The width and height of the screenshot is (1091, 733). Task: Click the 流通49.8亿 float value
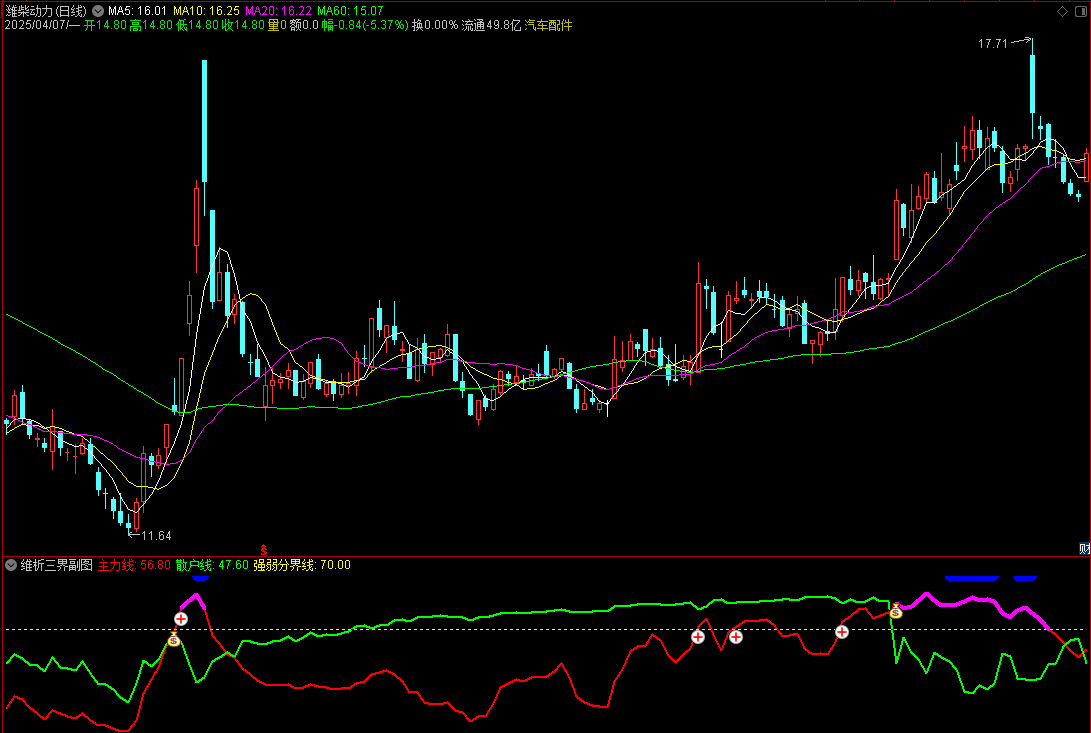tap(491, 25)
